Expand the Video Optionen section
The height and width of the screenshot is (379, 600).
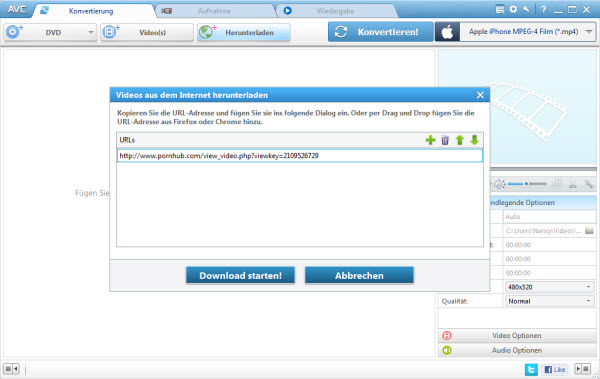pos(517,335)
